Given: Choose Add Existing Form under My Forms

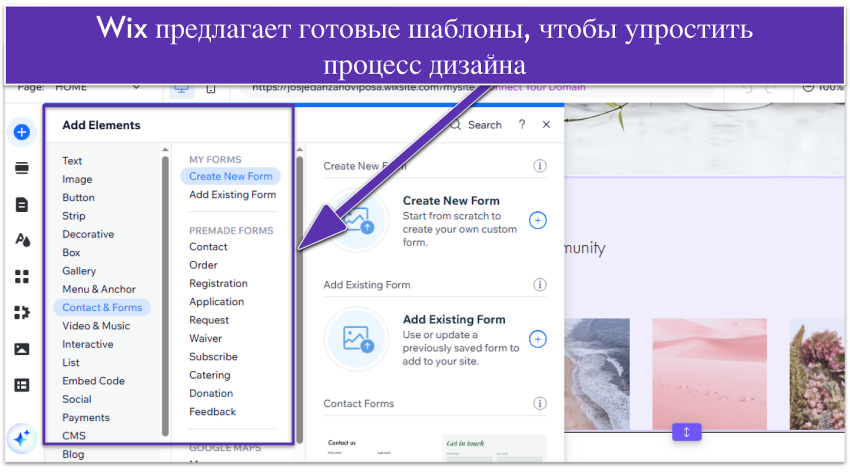Looking at the screenshot, I should click(233, 195).
